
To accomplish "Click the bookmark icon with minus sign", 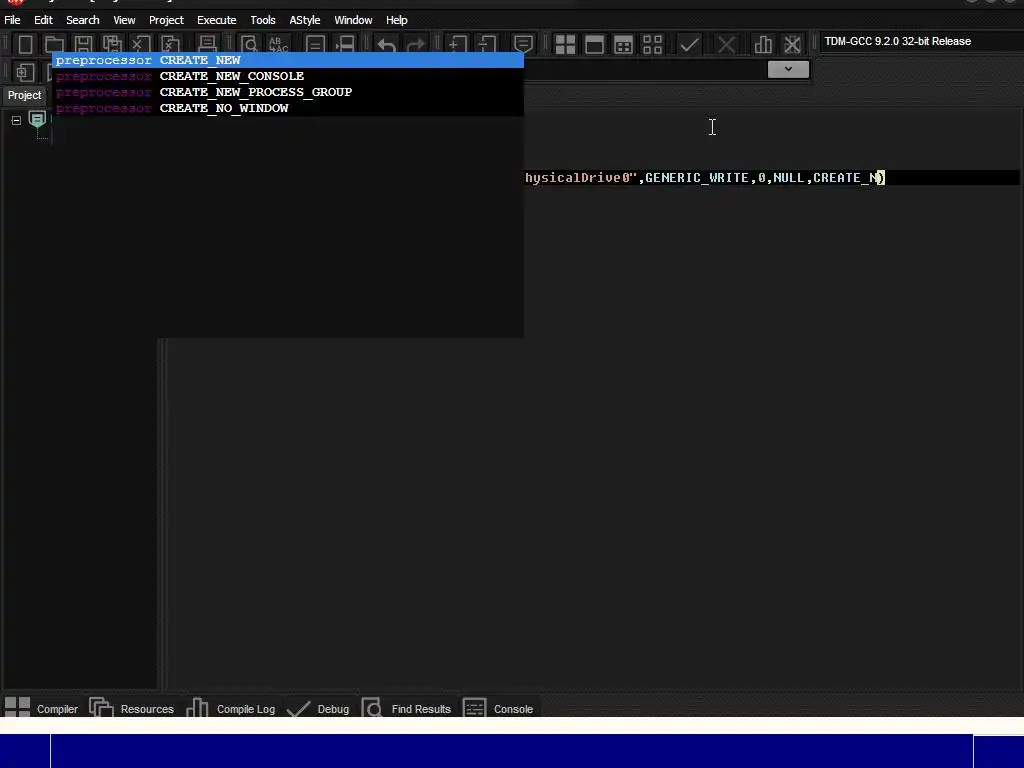I will (487, 44).
